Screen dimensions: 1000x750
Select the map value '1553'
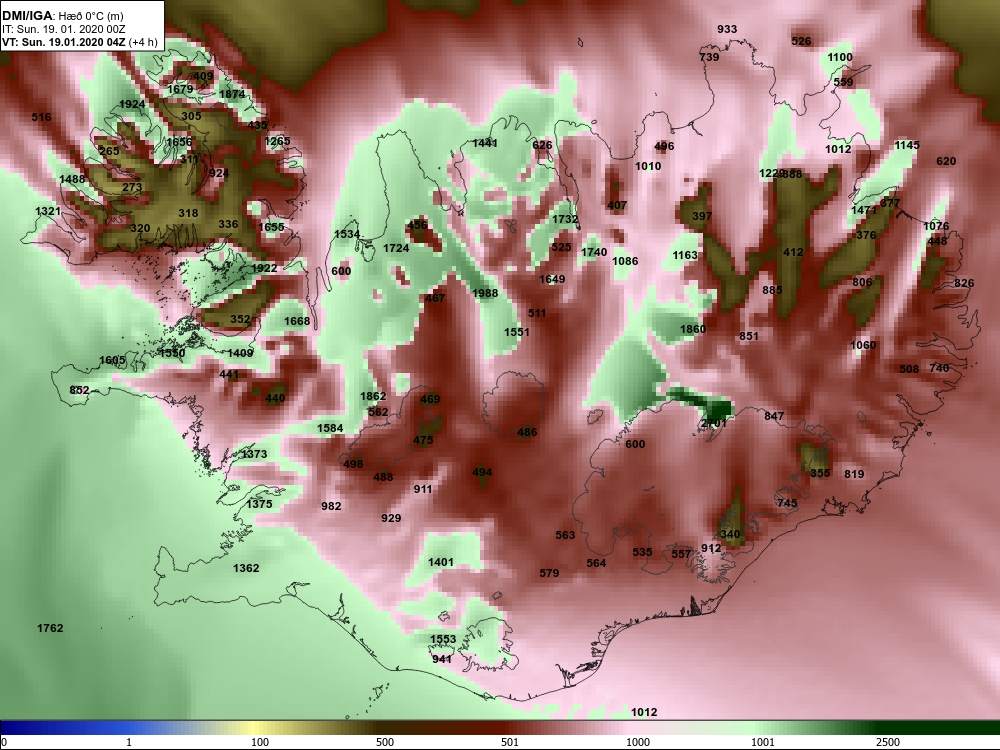point(443,639)
